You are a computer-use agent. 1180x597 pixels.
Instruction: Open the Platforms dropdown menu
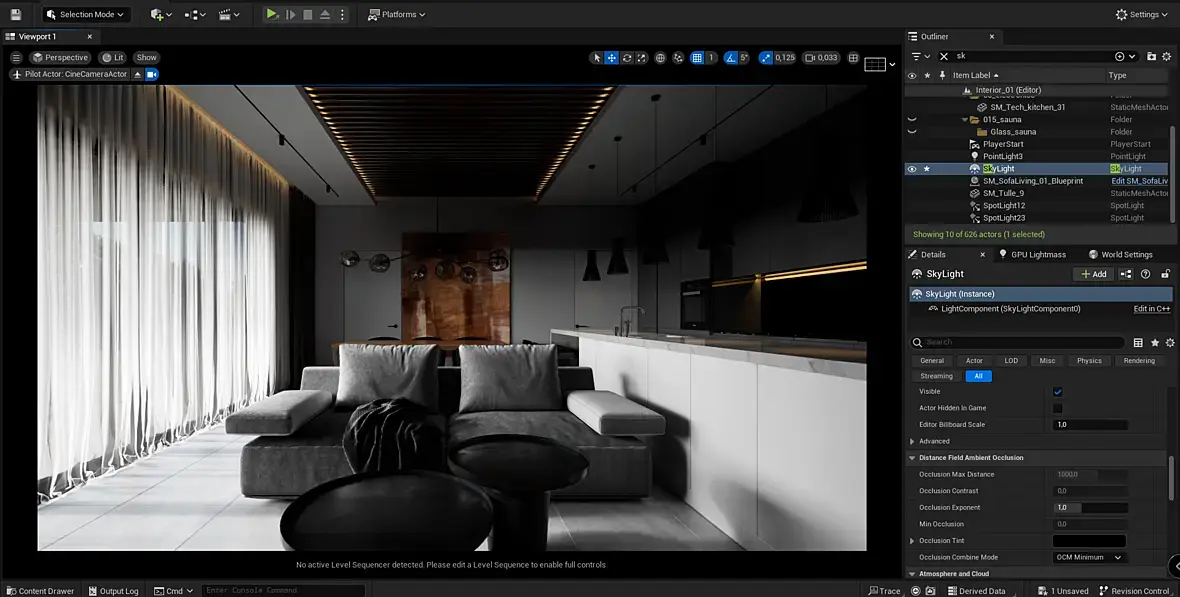point(397,14)
